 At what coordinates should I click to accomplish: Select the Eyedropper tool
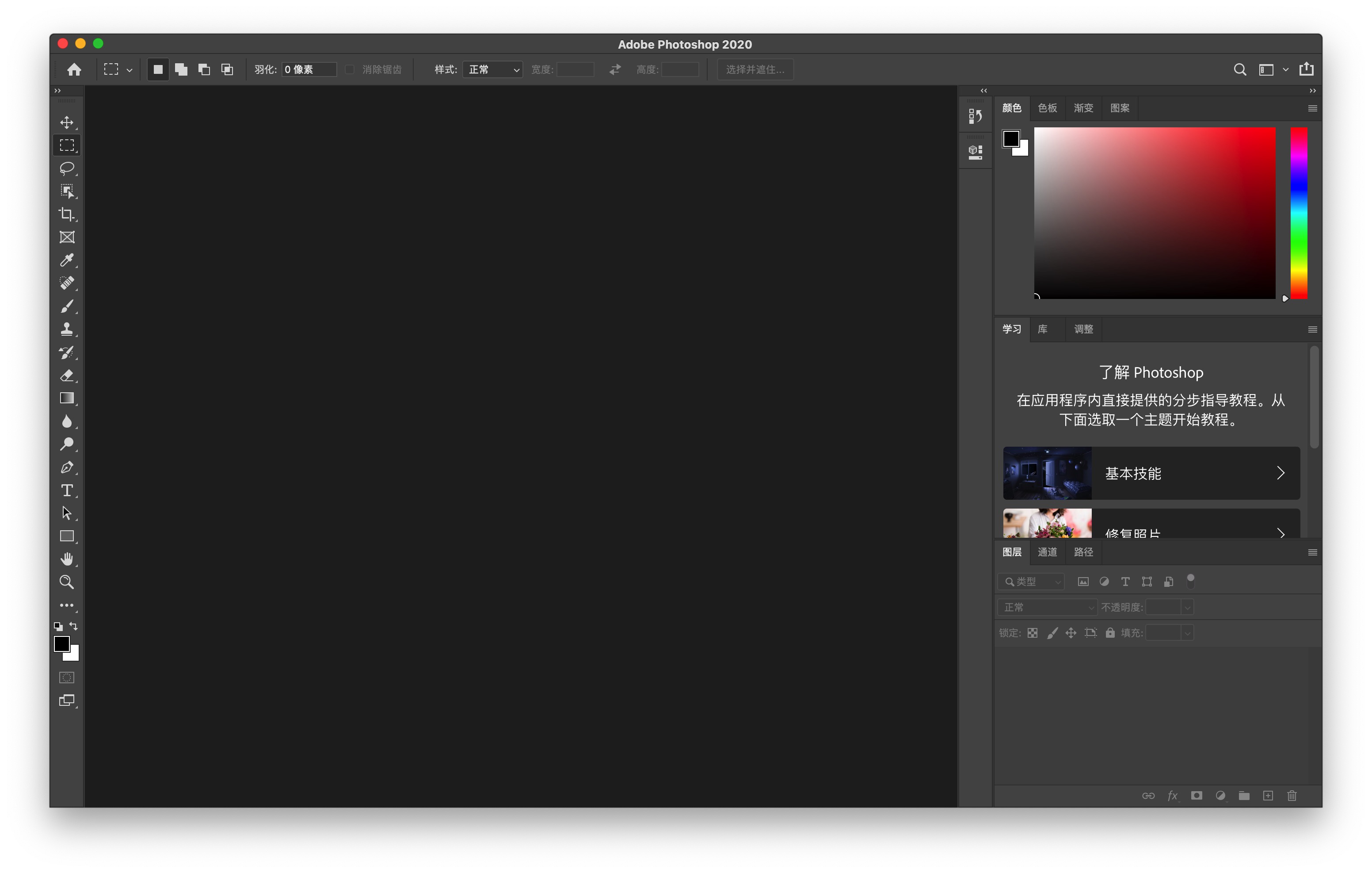(x=67, y=260)
